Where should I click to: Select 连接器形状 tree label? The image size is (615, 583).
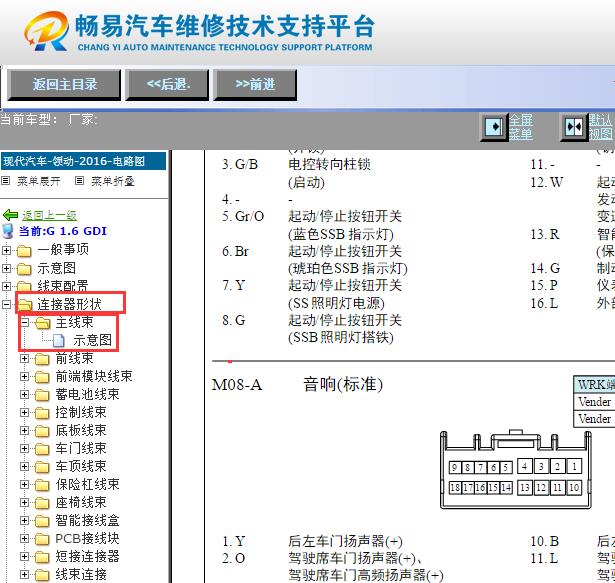tap(69, 304)
